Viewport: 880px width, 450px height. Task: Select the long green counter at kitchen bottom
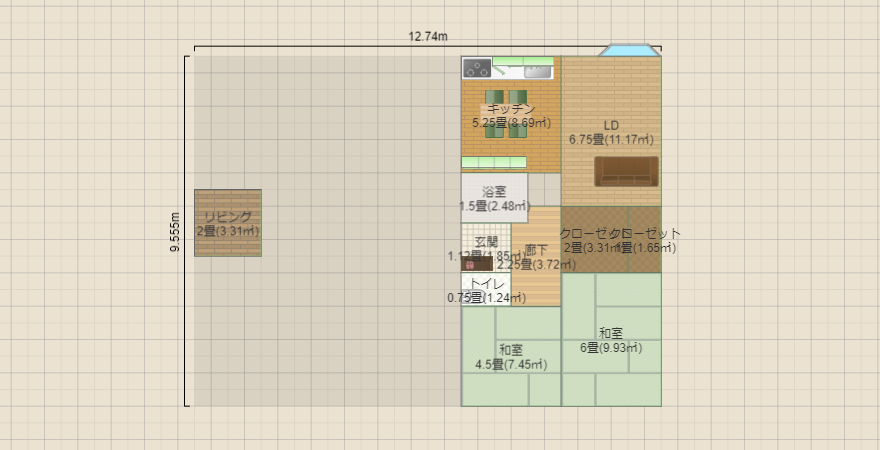[494, 162]
